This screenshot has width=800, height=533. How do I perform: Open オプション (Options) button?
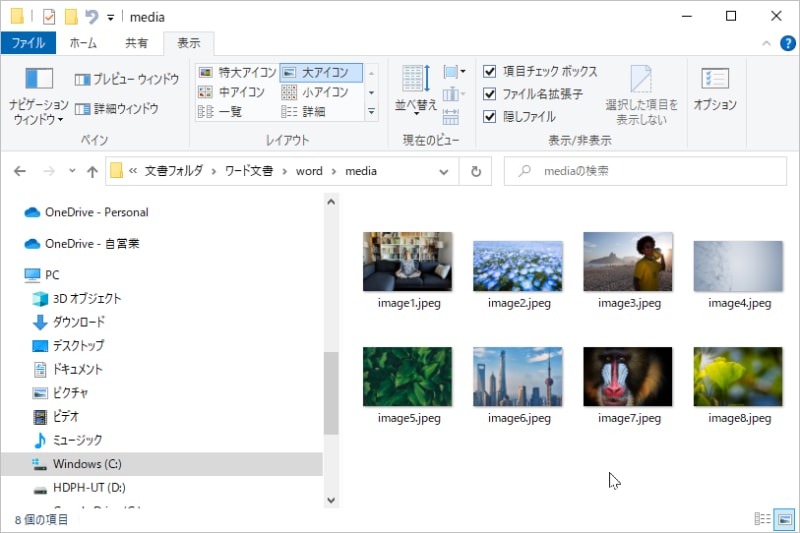715,89
